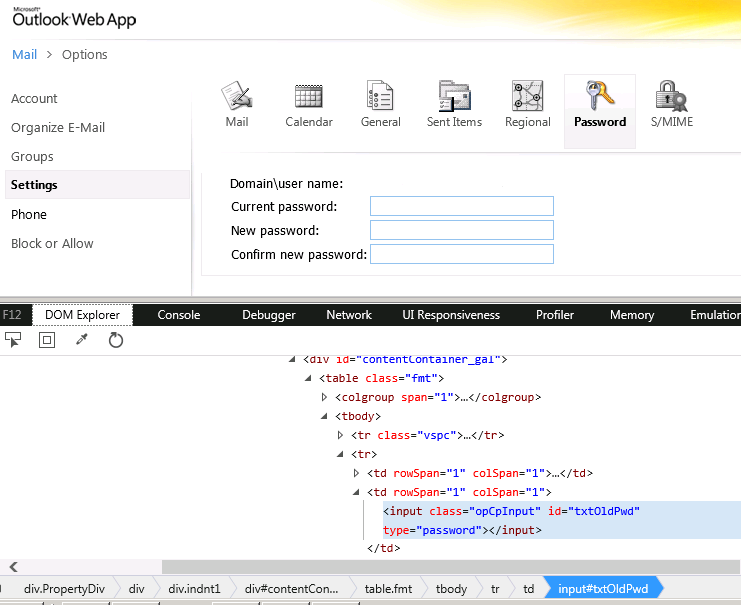Image resolution: width=741 pixels, height=605 pixels.
Task: Refresh the DOM Explorer tree
Action: [x=116, y=340]
